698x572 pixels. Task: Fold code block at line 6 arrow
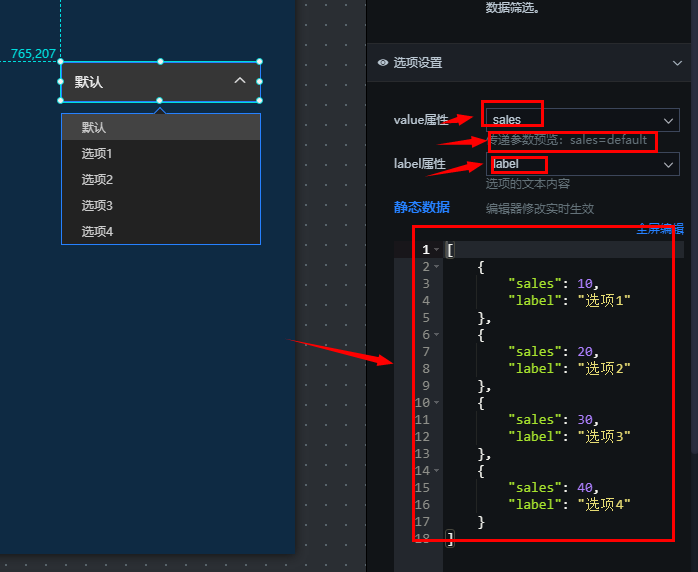436,335
